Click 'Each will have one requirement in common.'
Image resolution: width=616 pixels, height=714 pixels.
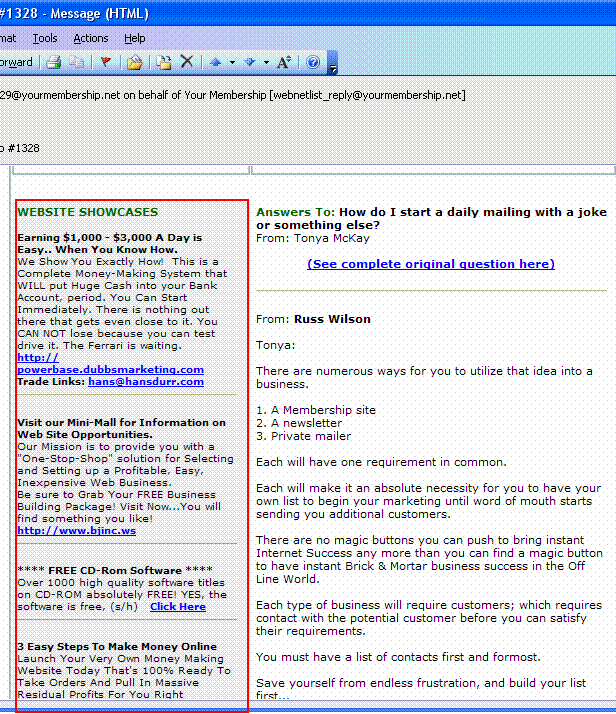(x=381, y=462)
